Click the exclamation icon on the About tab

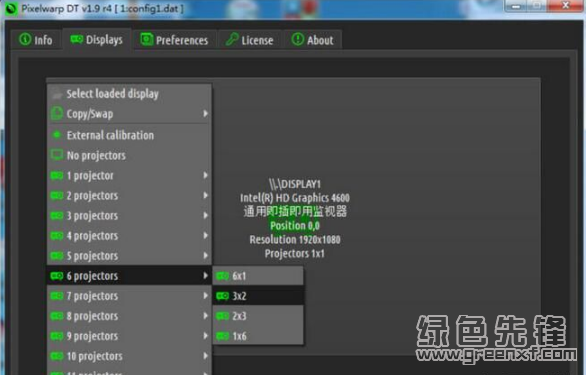[298, 39]
